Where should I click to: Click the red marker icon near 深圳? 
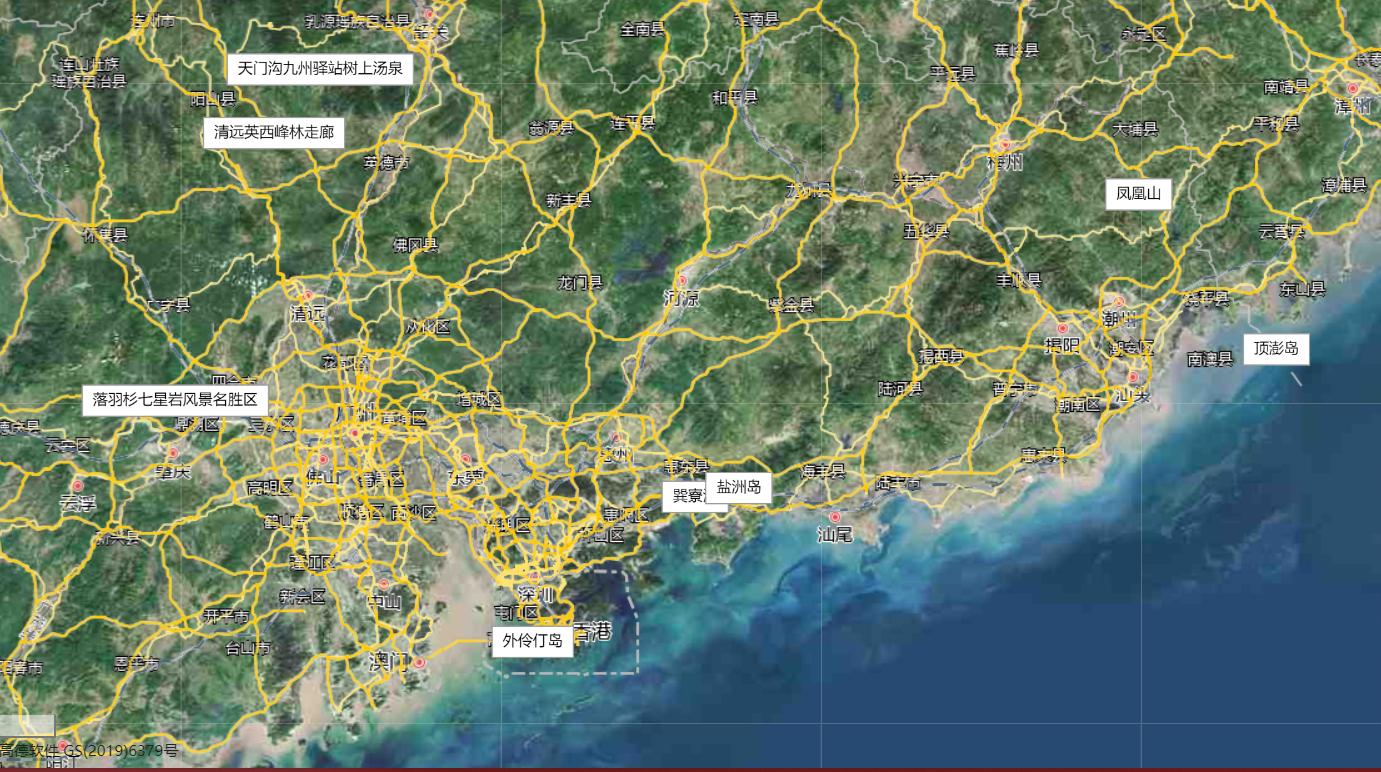[x=534, y=576]
